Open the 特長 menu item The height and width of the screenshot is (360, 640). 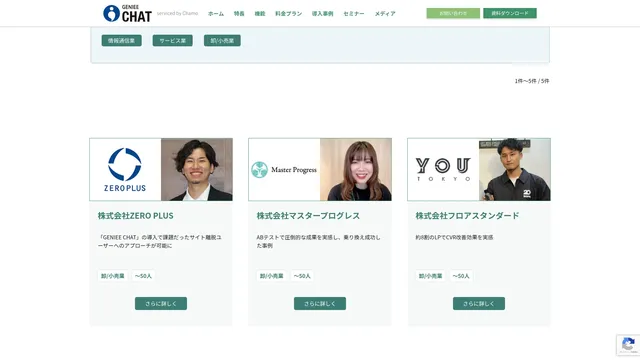click(239, 13)
